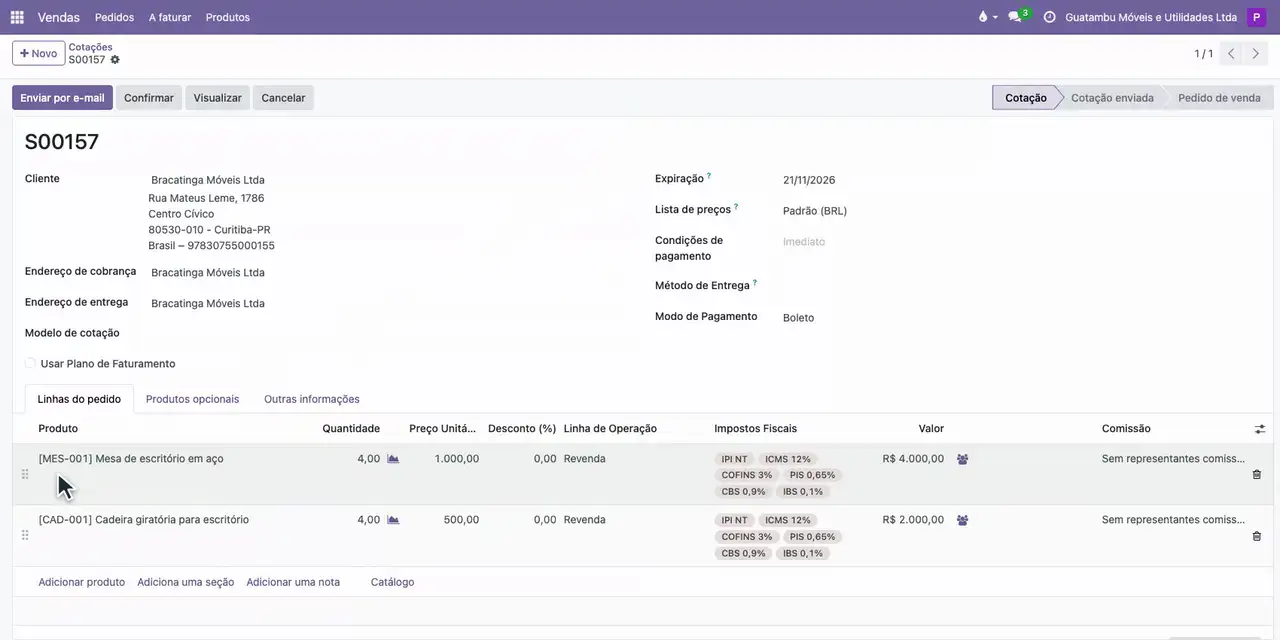Enable Usar Plano de Faturamento checkbox
The image size is (1280, 640).
pyautogui.click(x=31, y=364)
